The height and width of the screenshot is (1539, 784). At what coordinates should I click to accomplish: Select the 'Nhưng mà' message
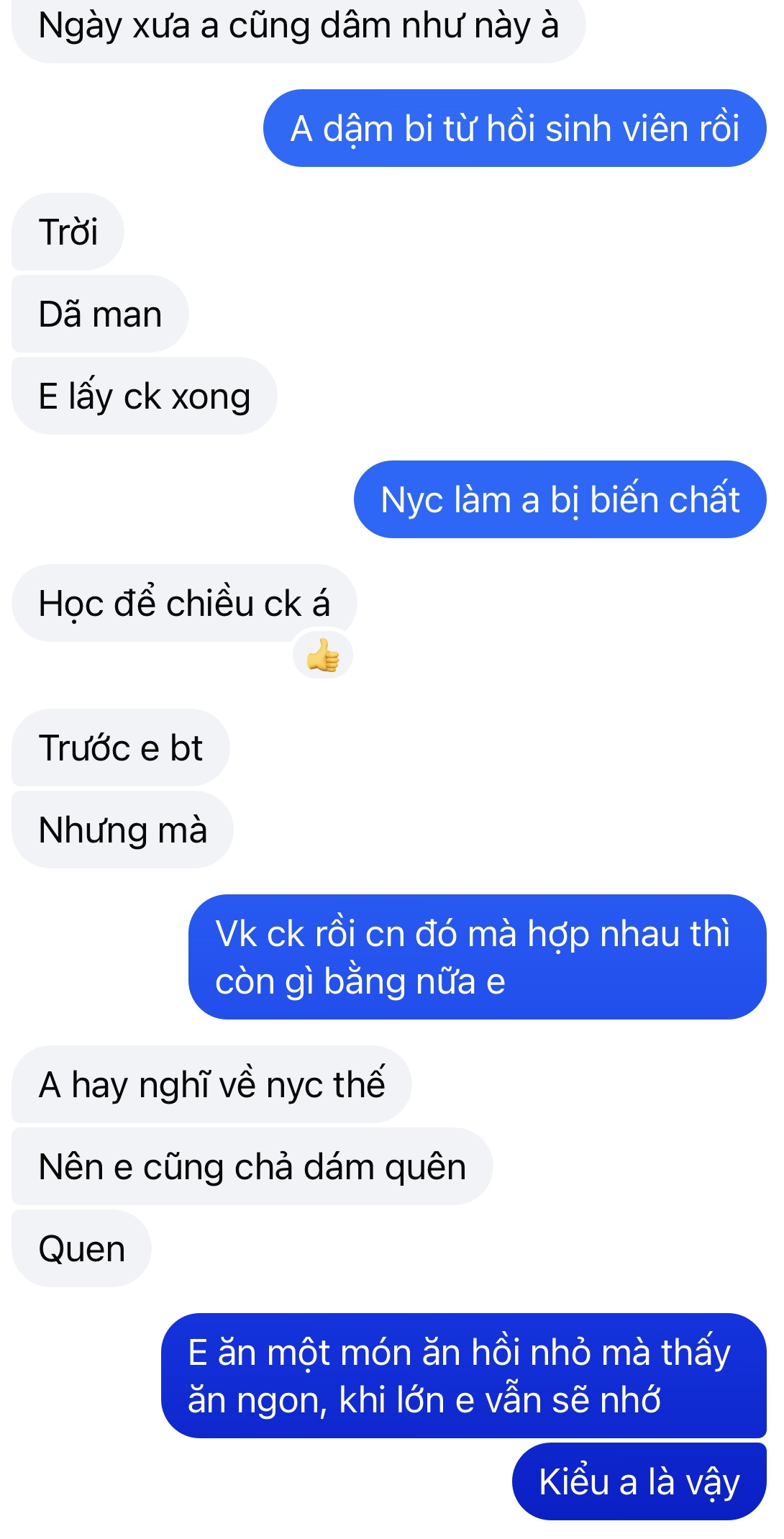click(x=122, y=830)
